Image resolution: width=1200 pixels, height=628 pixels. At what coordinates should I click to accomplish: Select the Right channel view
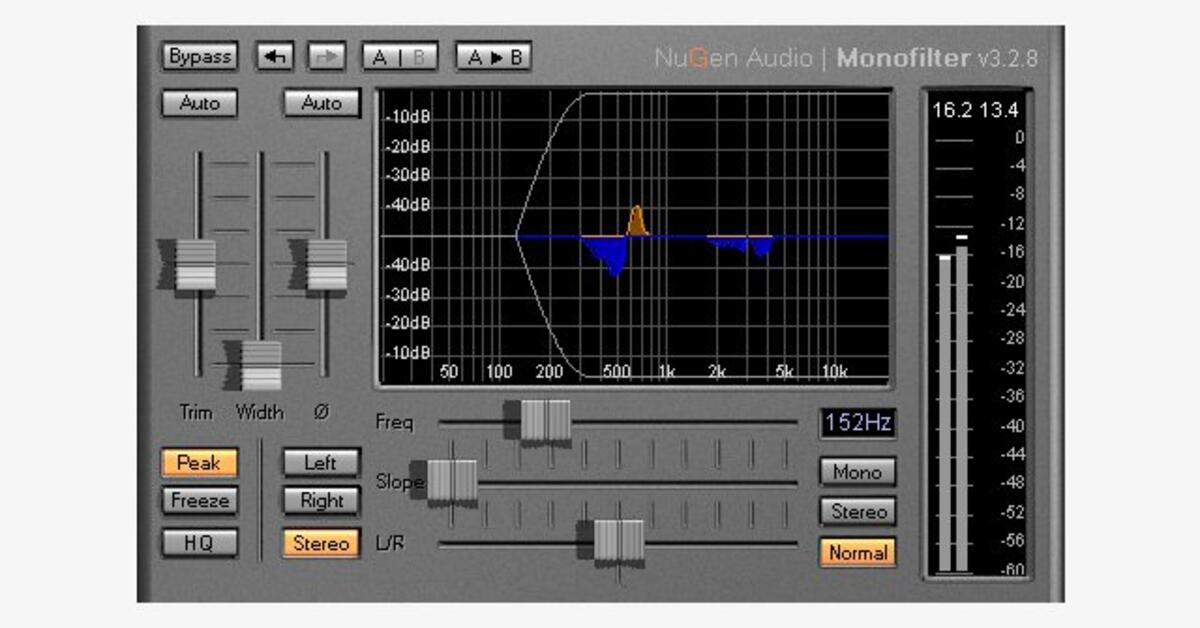[x=321, y=501]
